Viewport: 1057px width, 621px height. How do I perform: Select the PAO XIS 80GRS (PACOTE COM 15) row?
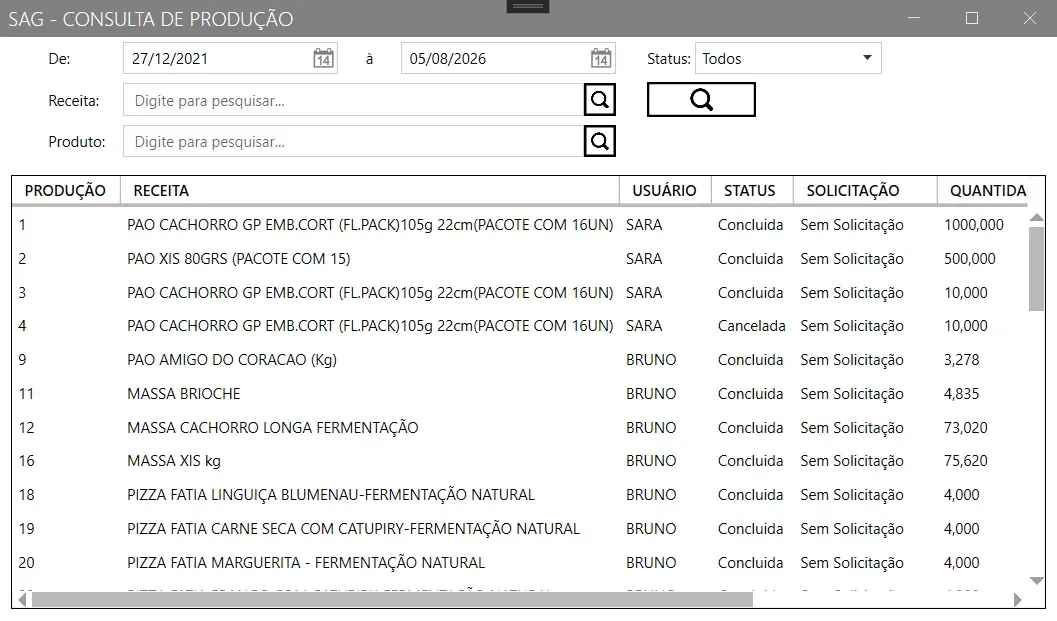(x=520, y=258)
